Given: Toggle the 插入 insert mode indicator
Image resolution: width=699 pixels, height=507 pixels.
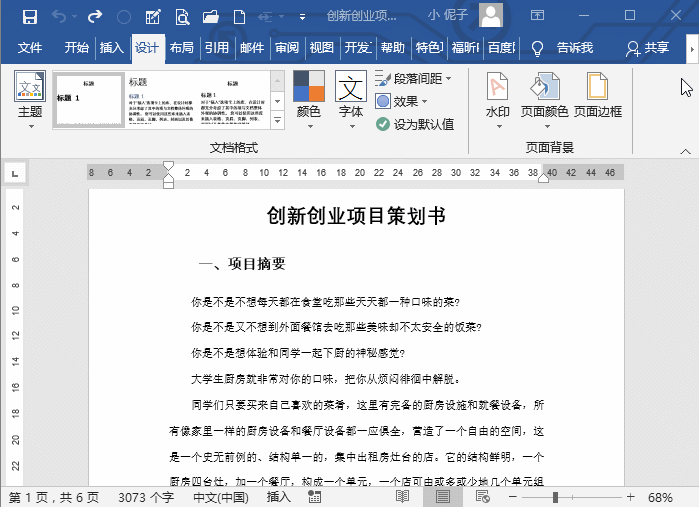Looking at the screenshot, I should (x=279, y=497).
